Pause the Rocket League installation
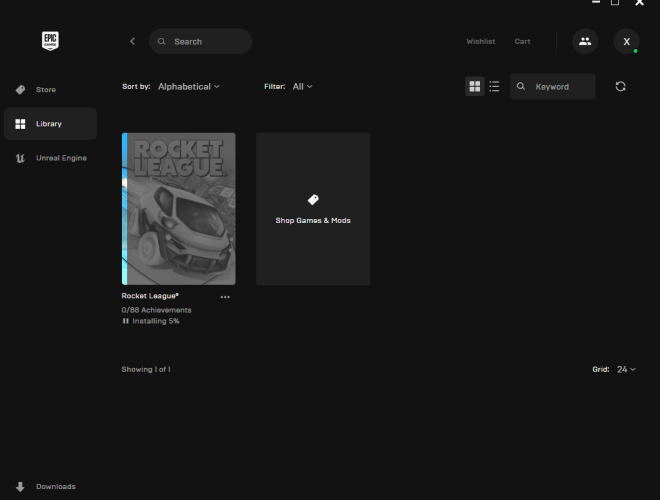The image size is (660, 500). click(125, 321)
